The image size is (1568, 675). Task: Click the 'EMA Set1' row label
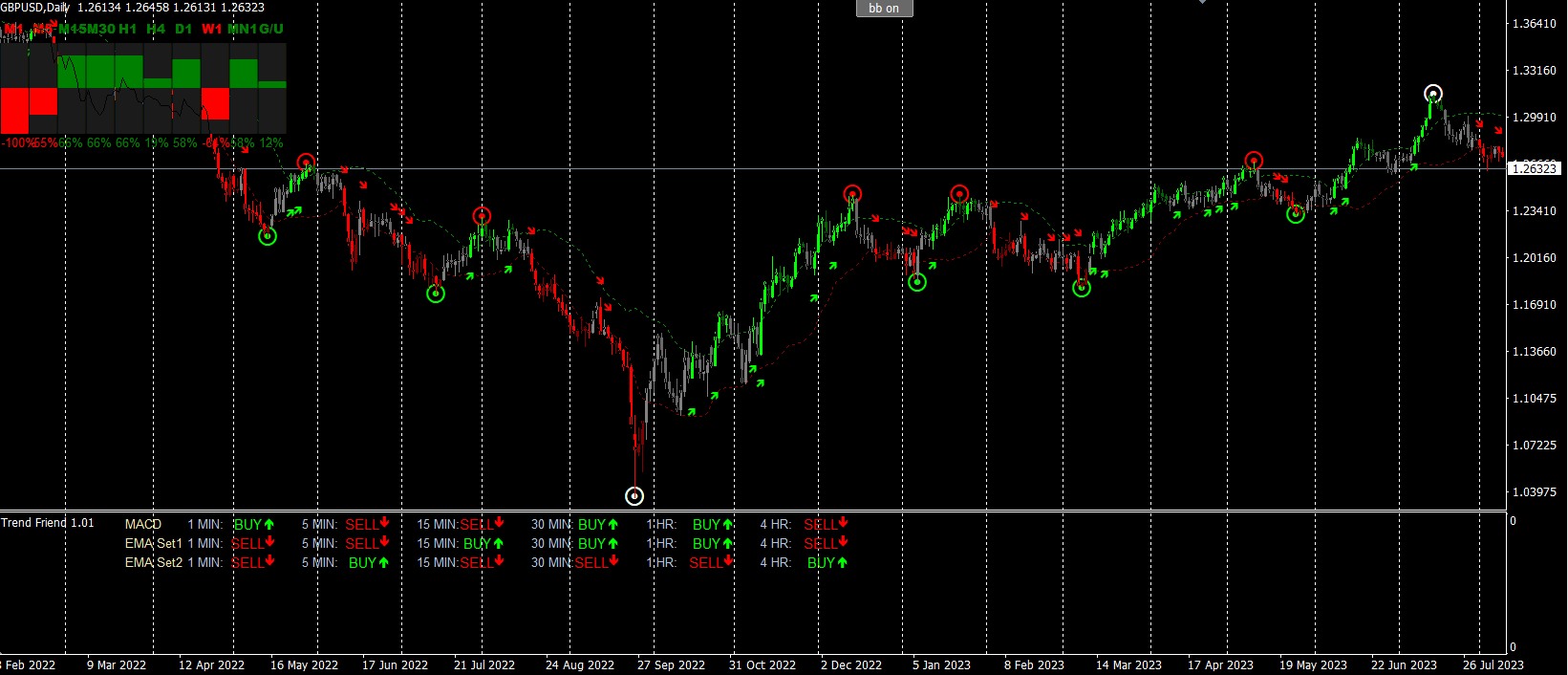(x=154, y=543)
